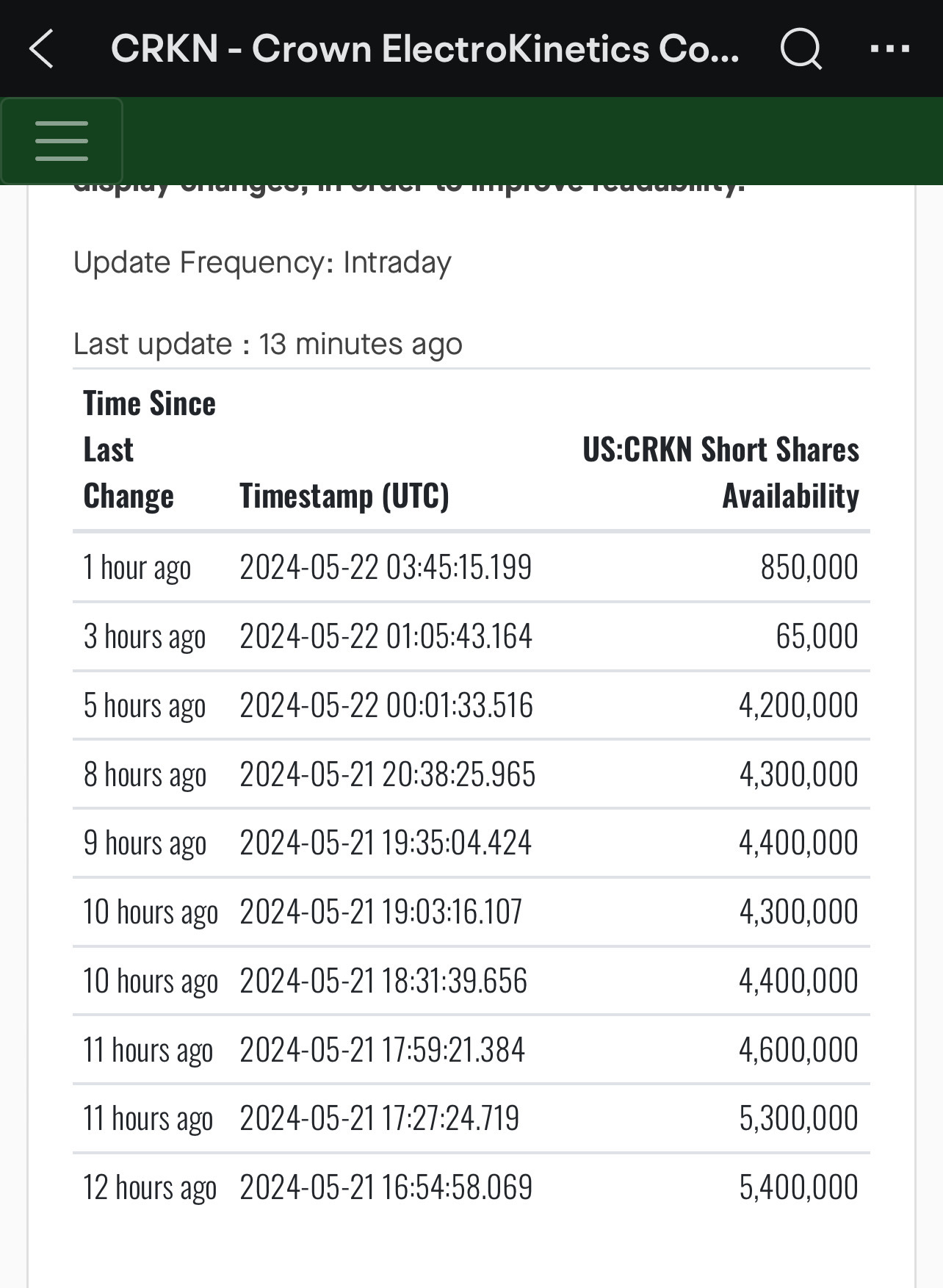This screenshot has width=943, height=1288.
Task: Open search with magnifier icon
Action: (x=801, y=48)
